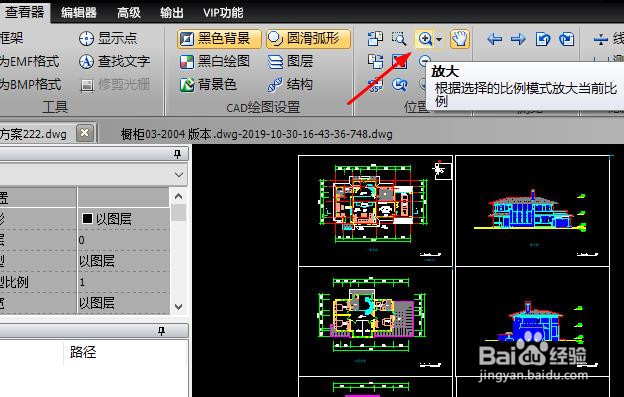Image resolution: width=624 pixels, height=397 pixels.
Task: Select the linetype scale value 1
Action: tap(123, 282)
